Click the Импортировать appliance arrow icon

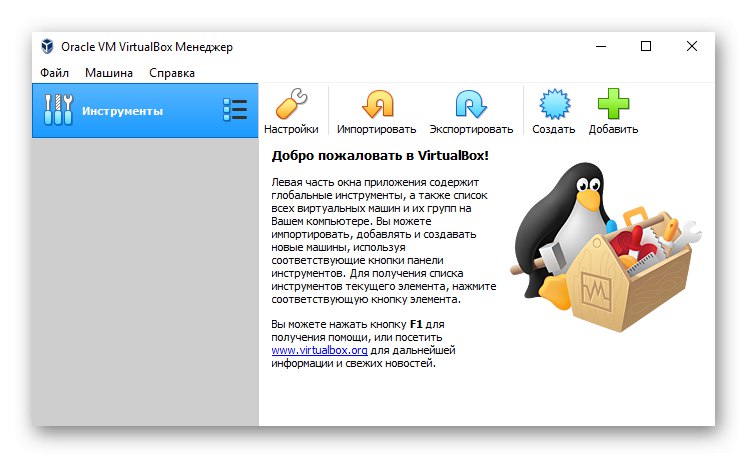pos(378,103)
